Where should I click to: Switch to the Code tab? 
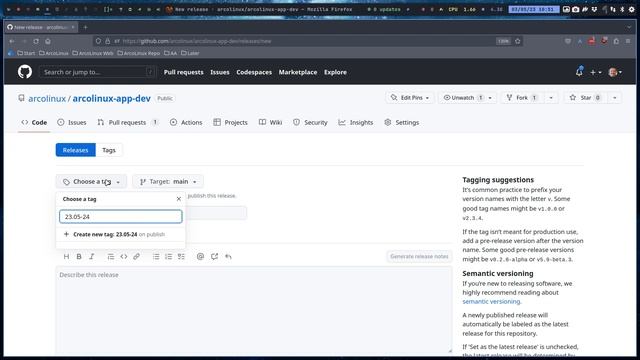[34, 122]
